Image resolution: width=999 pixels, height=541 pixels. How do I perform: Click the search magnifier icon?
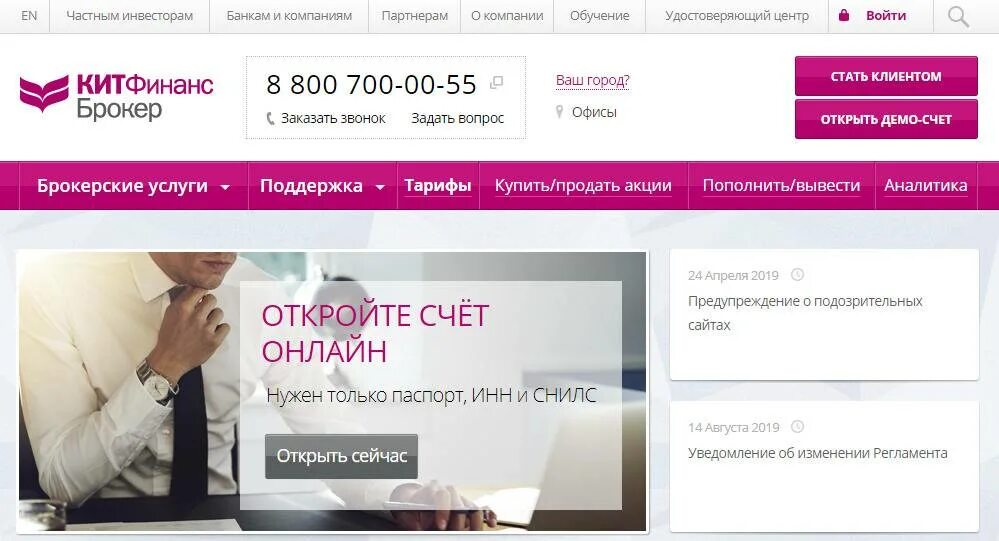958,17
